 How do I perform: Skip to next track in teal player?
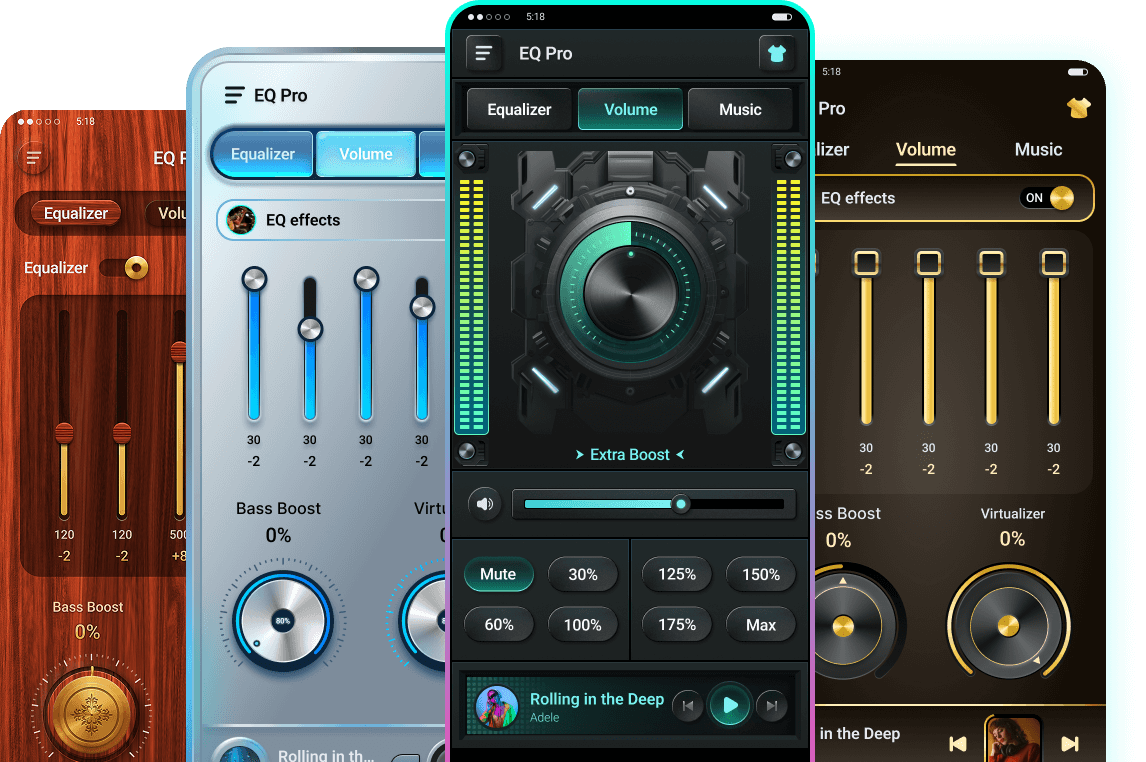pos(771,706)
